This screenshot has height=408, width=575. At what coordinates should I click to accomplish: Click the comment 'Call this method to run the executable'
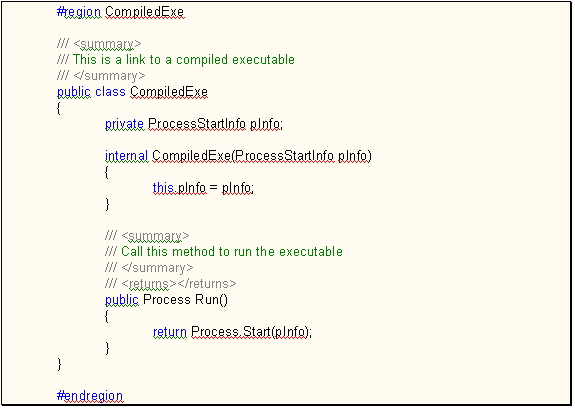[x=232, y=252]
